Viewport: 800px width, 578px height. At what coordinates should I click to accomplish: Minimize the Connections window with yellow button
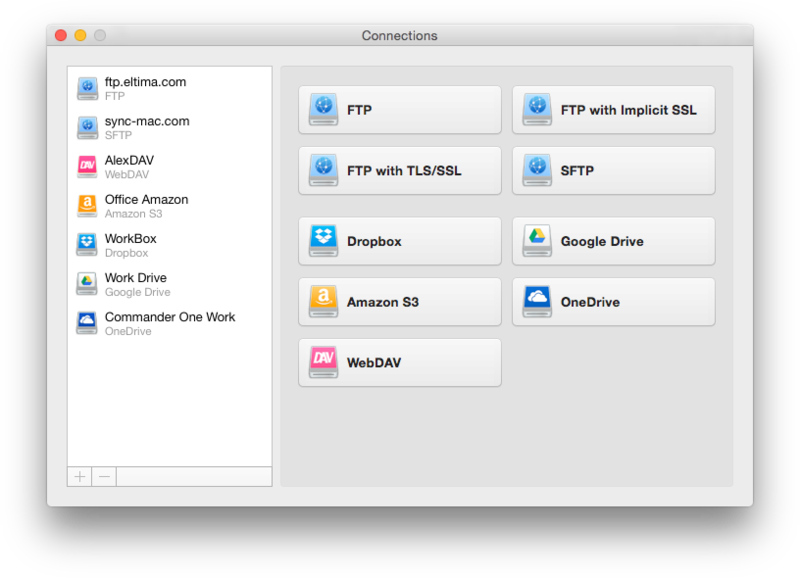pos(80,35)
